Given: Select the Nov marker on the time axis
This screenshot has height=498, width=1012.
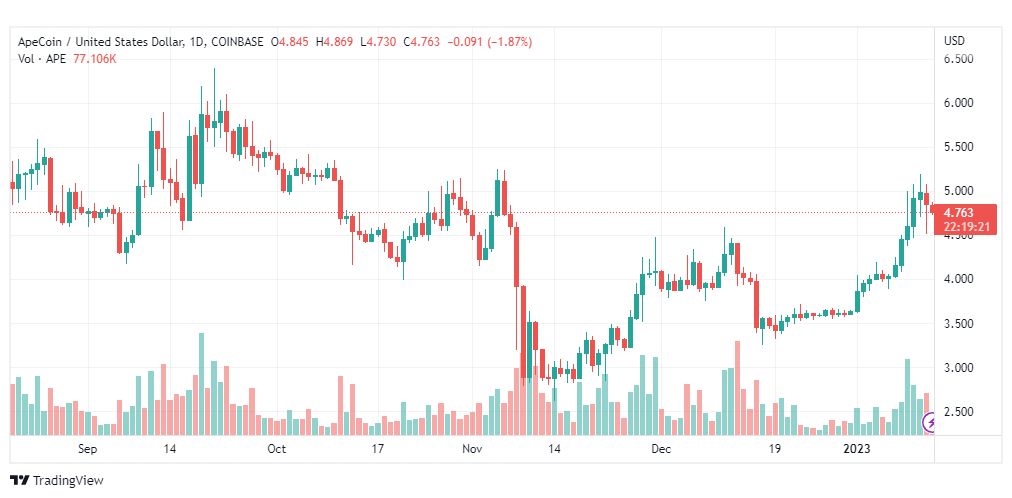Looking at the screenshot, I should click(x=472, y=449).
